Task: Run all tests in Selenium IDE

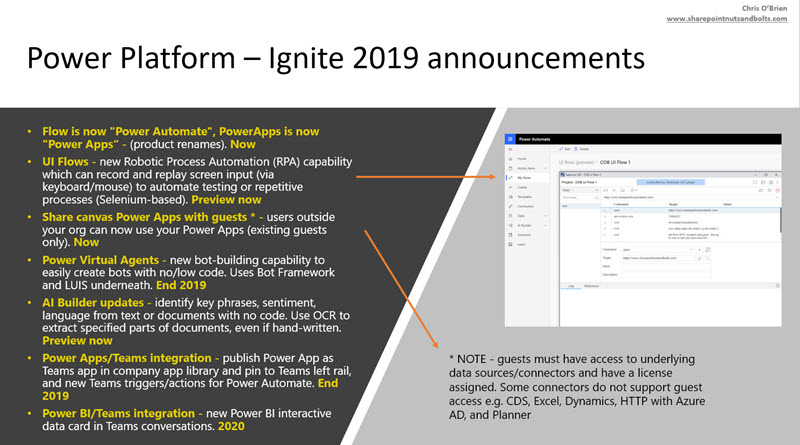Action: pyautogui.click(x=606, y=190)
